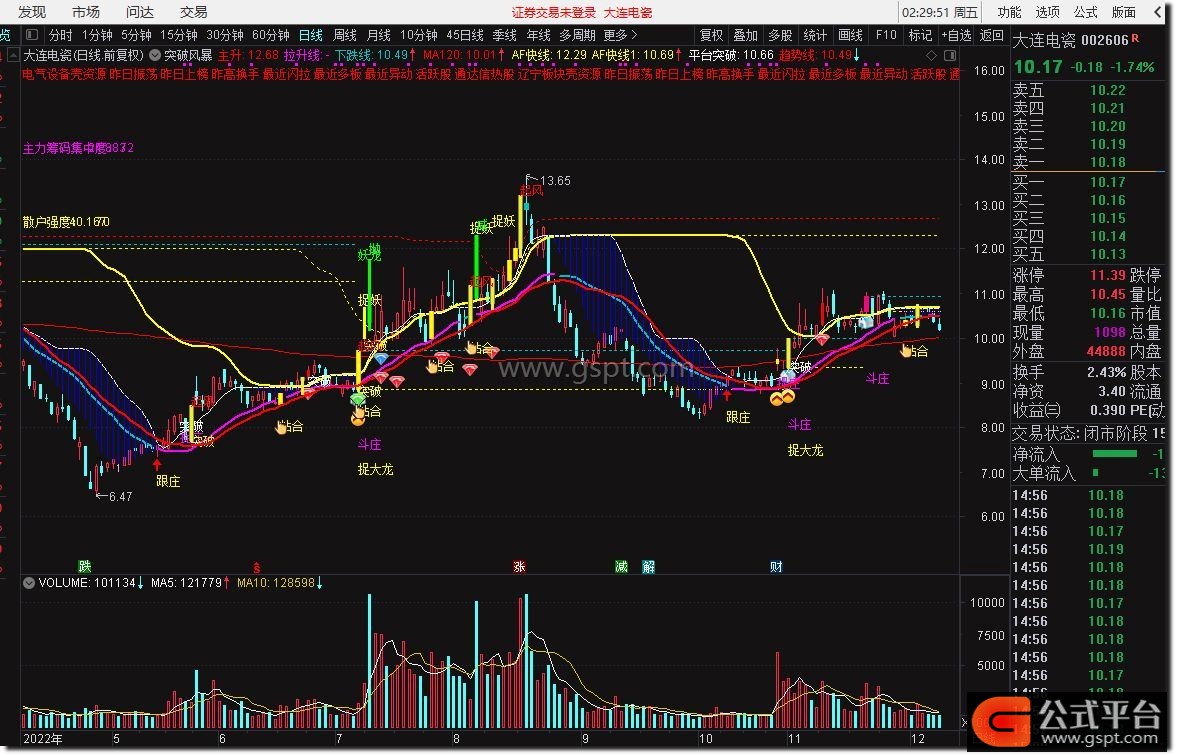1177x755 pixels.
Task: Click the 13.65 high price label
Action: pyautogui.click(x=555, y=181)
